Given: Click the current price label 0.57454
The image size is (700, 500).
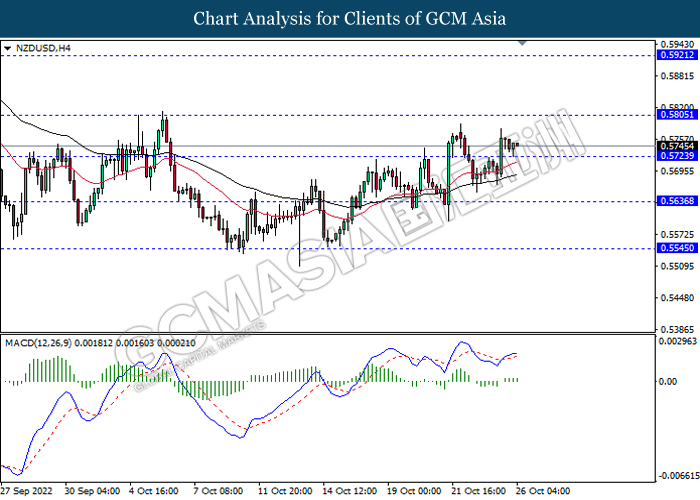Looking at the screenshot, I should (x=677, y=146).
